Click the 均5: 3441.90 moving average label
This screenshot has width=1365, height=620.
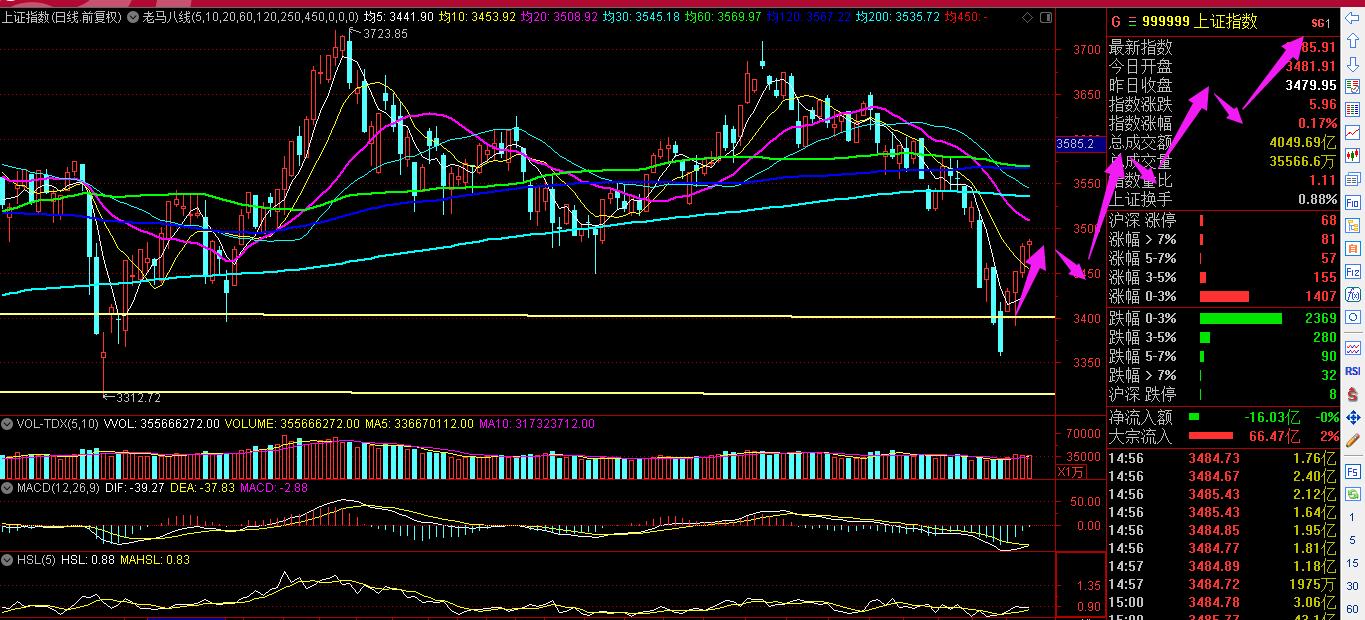pos(398,17)
